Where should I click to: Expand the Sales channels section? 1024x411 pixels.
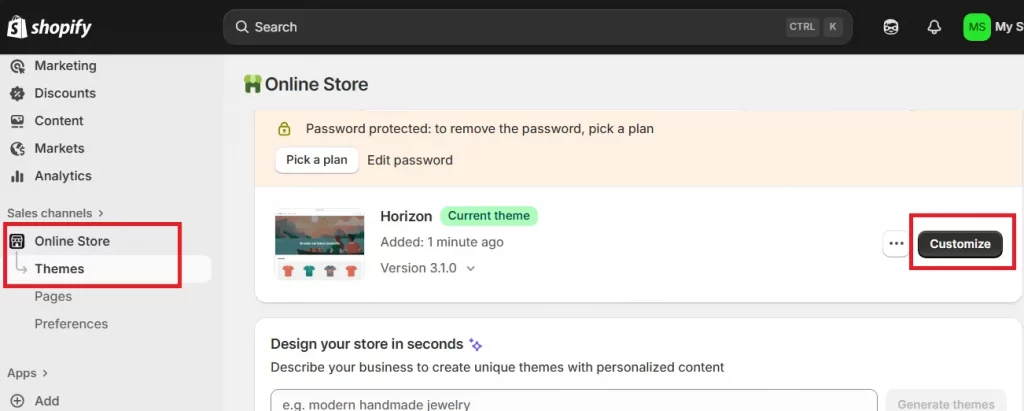55,213
